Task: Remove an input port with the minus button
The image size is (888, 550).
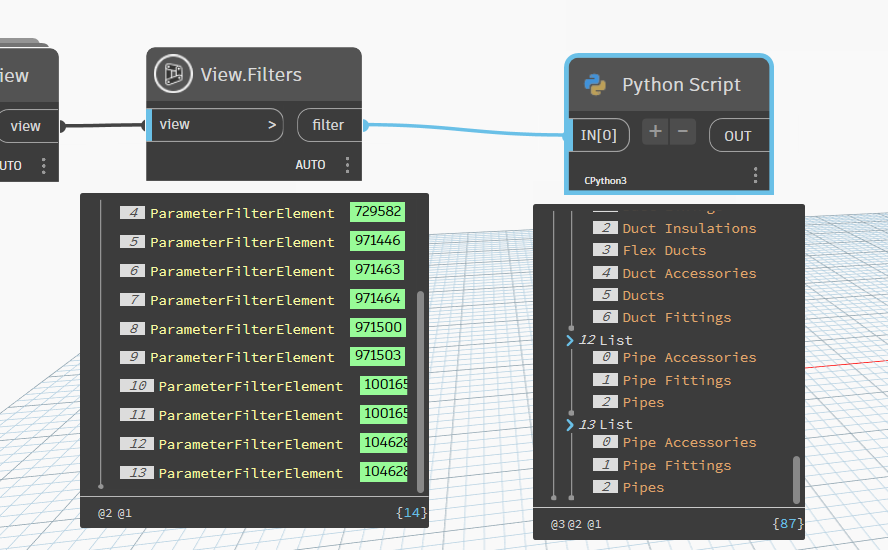Action: tap(682, 131)
